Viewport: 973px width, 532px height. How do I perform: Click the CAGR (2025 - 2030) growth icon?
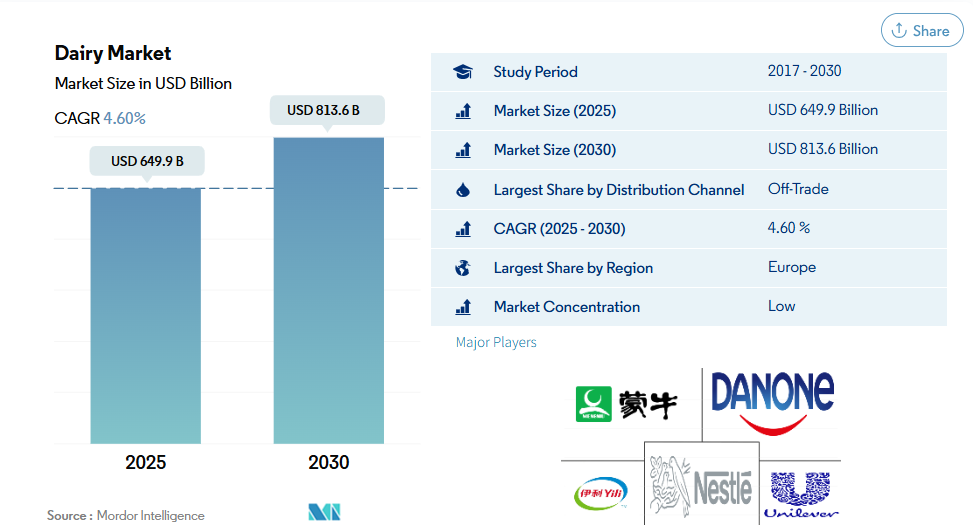[462, 229]
